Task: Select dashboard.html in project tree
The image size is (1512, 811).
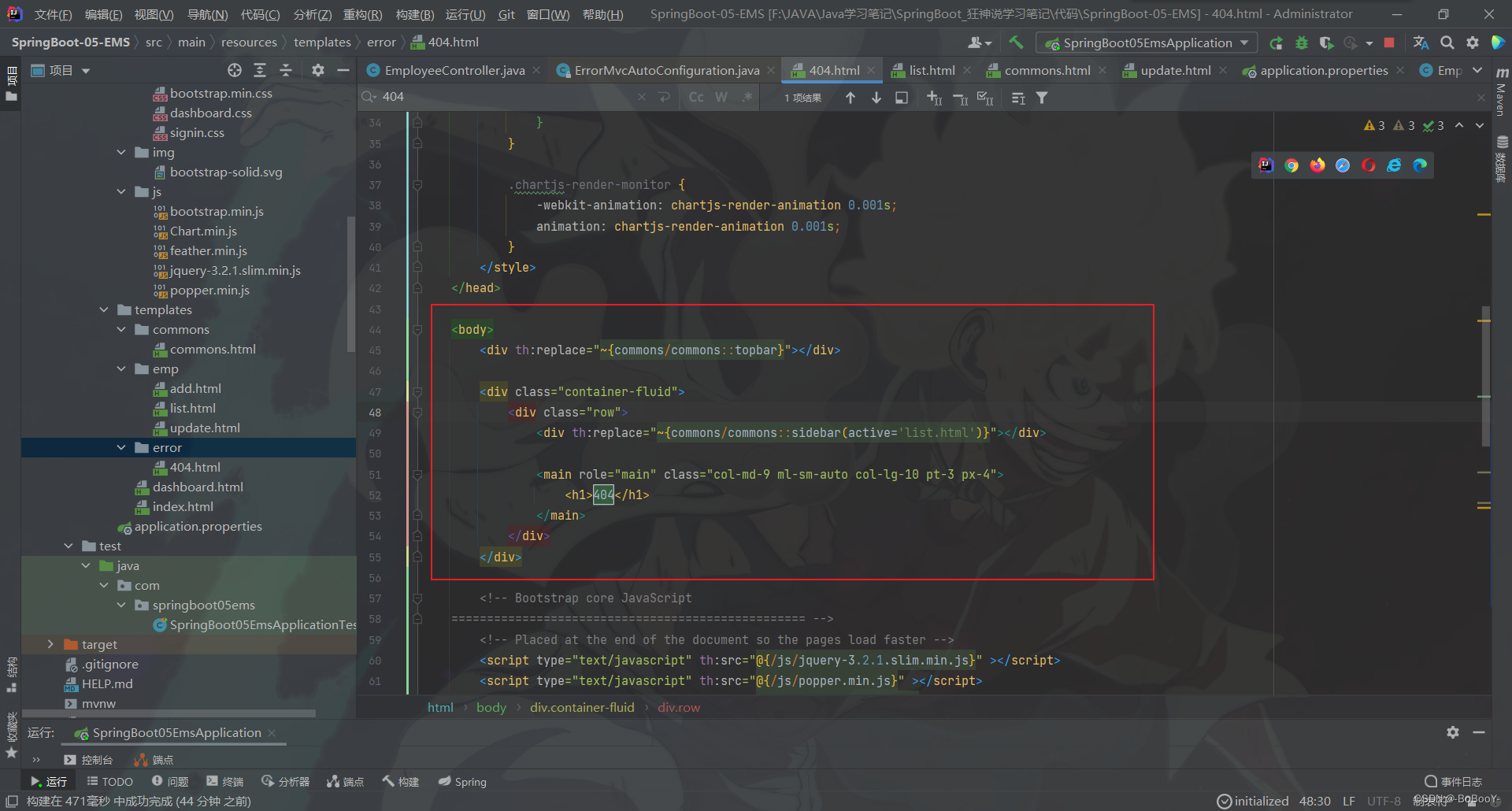Action: 198,487
